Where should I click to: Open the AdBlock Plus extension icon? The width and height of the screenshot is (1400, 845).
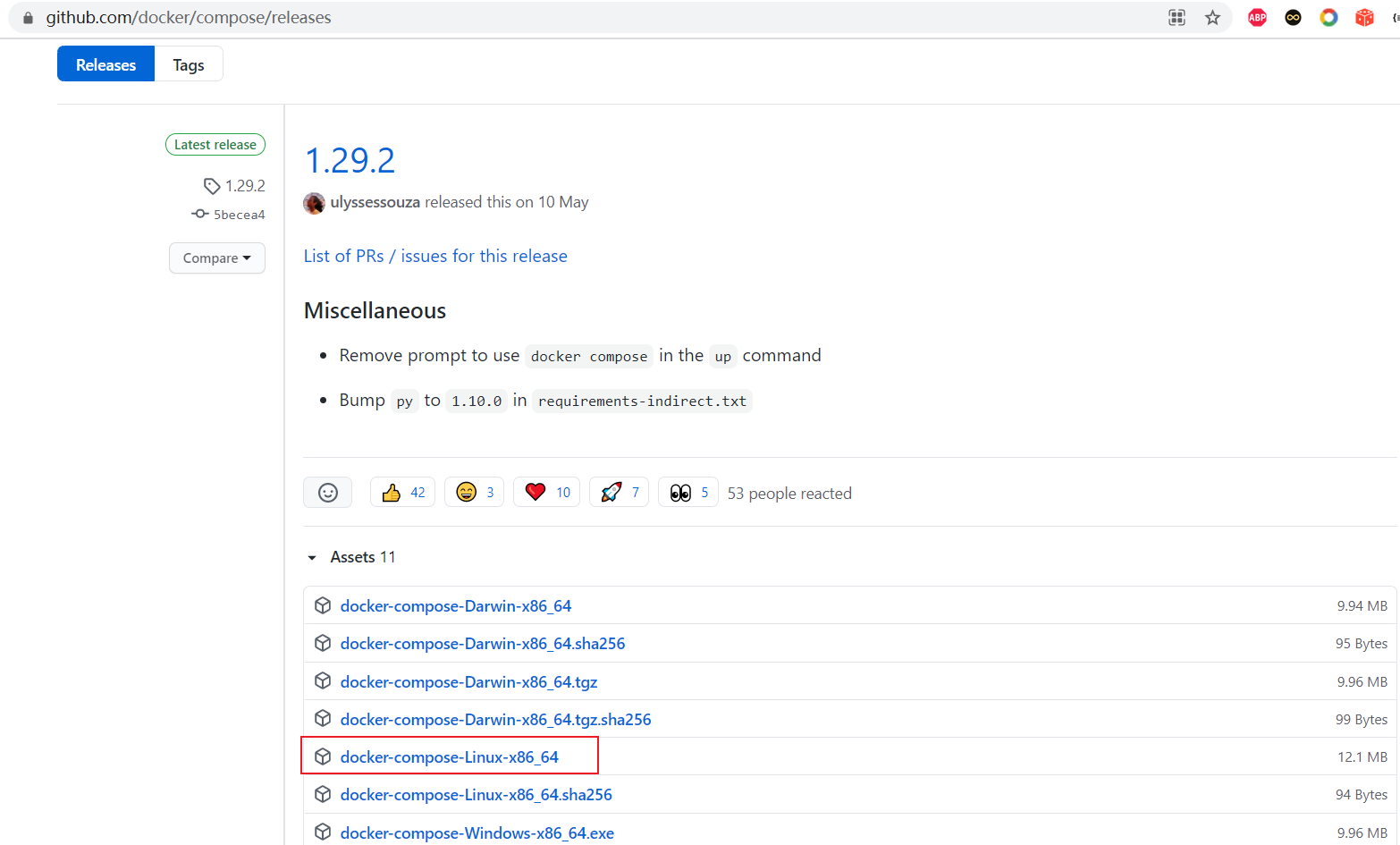point(1257,18)
